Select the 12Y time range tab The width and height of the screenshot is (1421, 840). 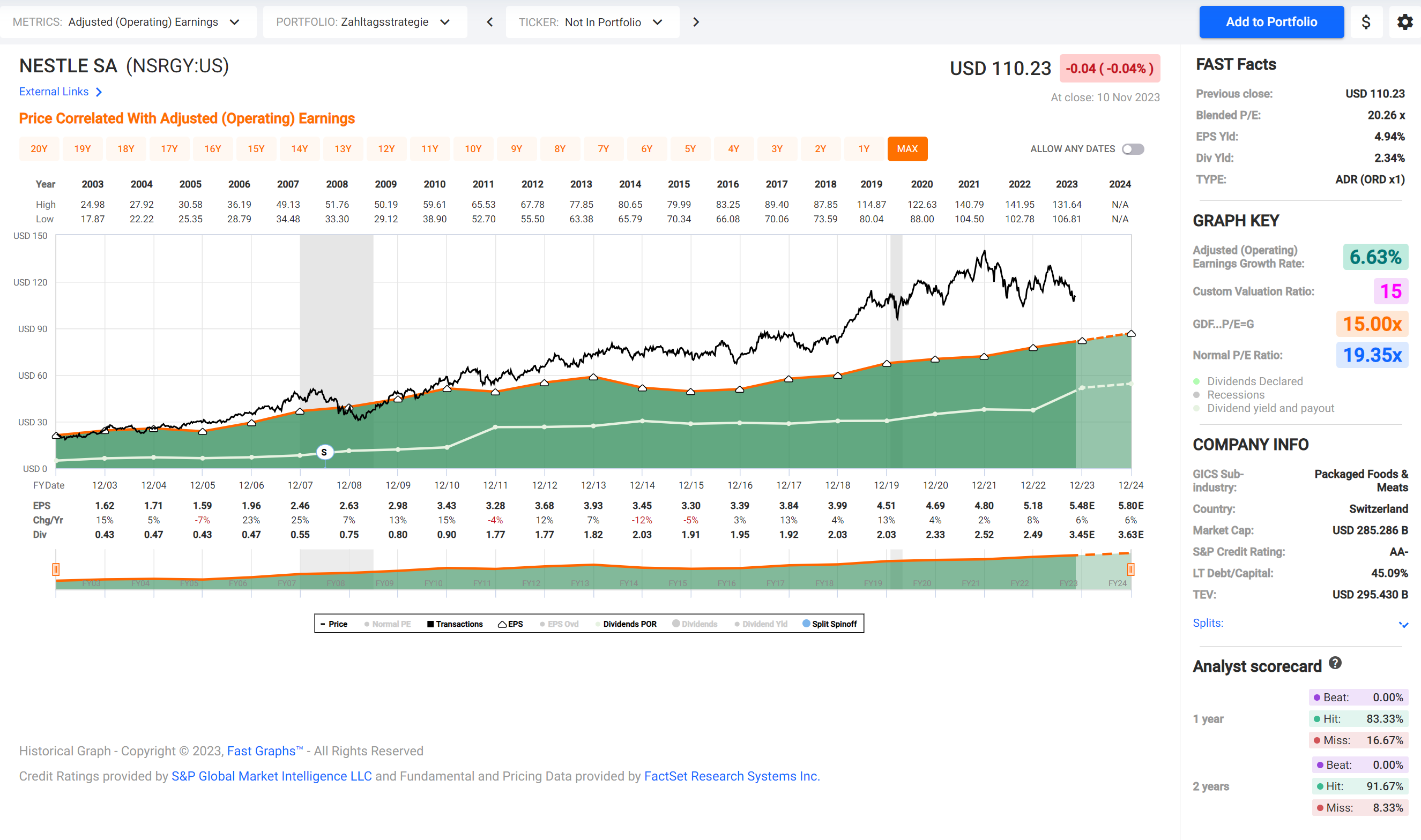click(386, 149)
